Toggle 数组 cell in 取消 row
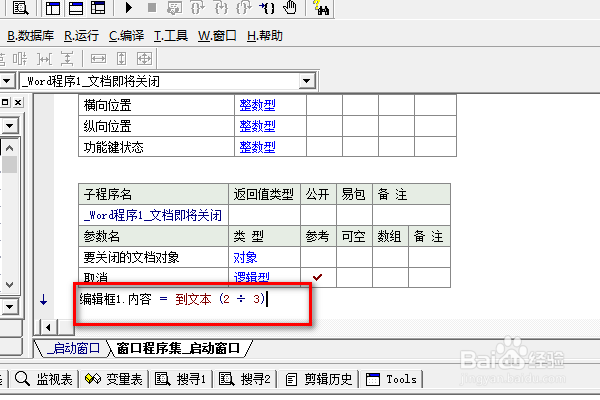The image size is (600, 400). 390,277
